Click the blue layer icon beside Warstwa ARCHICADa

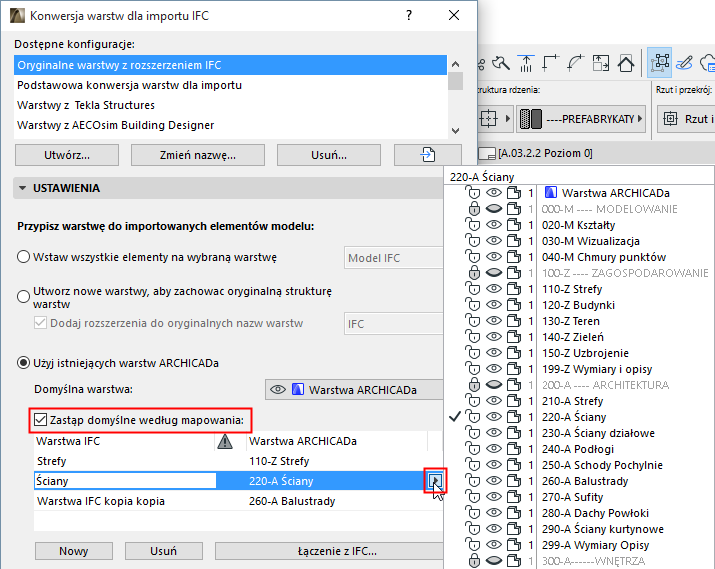pos(550,193)
